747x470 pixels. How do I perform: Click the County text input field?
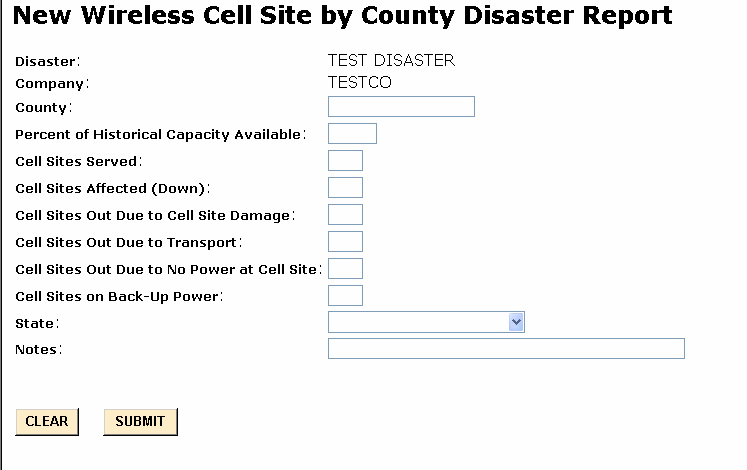coord(401,107)
